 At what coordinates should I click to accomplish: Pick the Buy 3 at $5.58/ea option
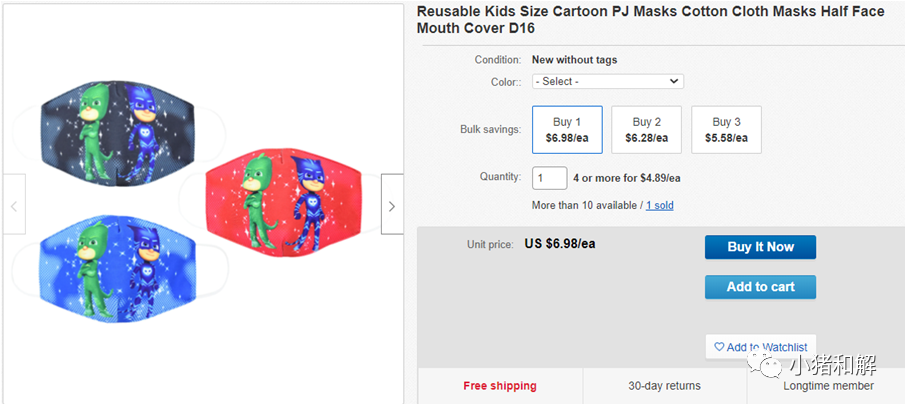click(x=726, y=130)
